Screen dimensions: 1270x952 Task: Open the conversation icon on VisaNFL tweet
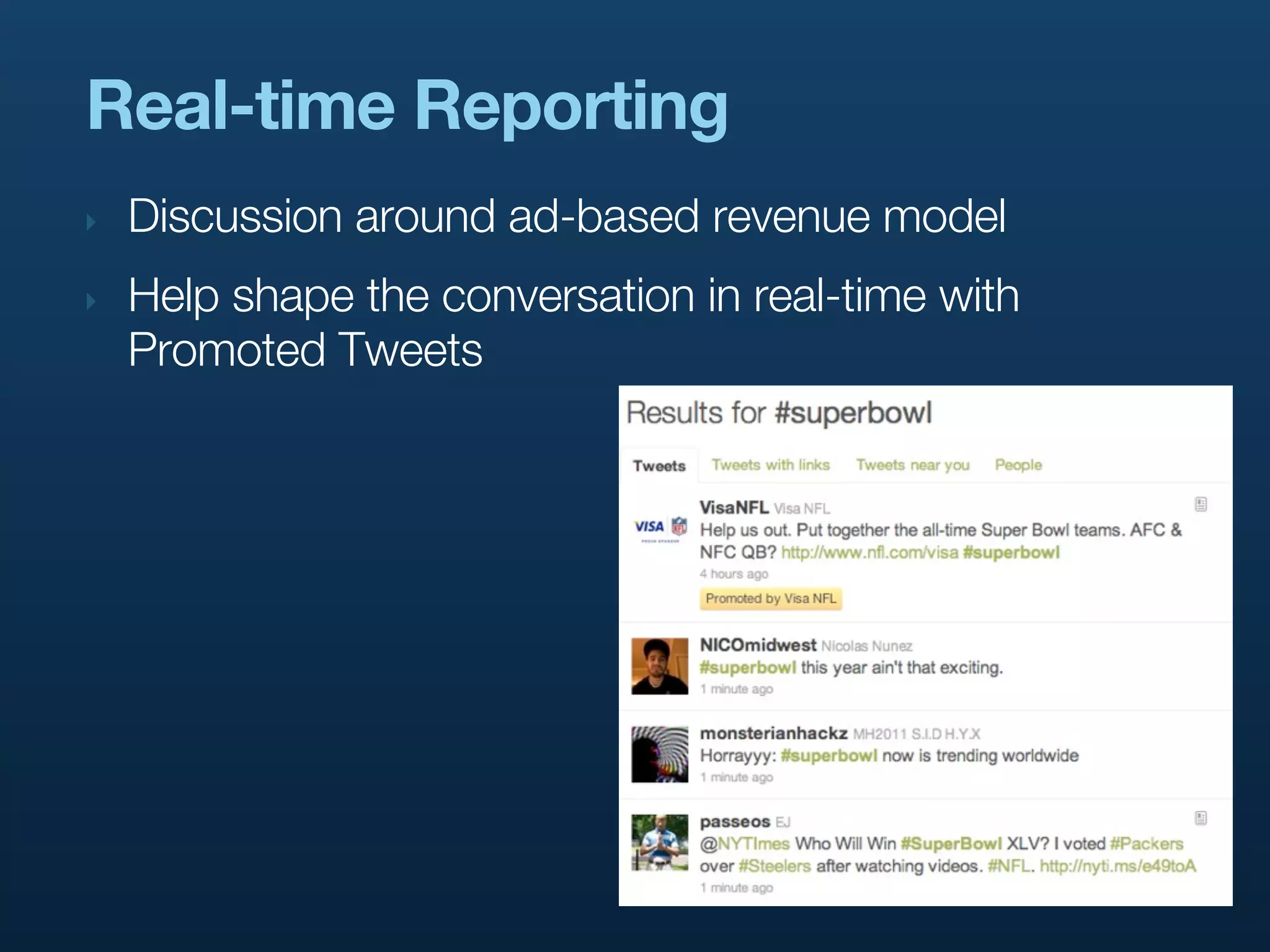[x=1201, y=505]
